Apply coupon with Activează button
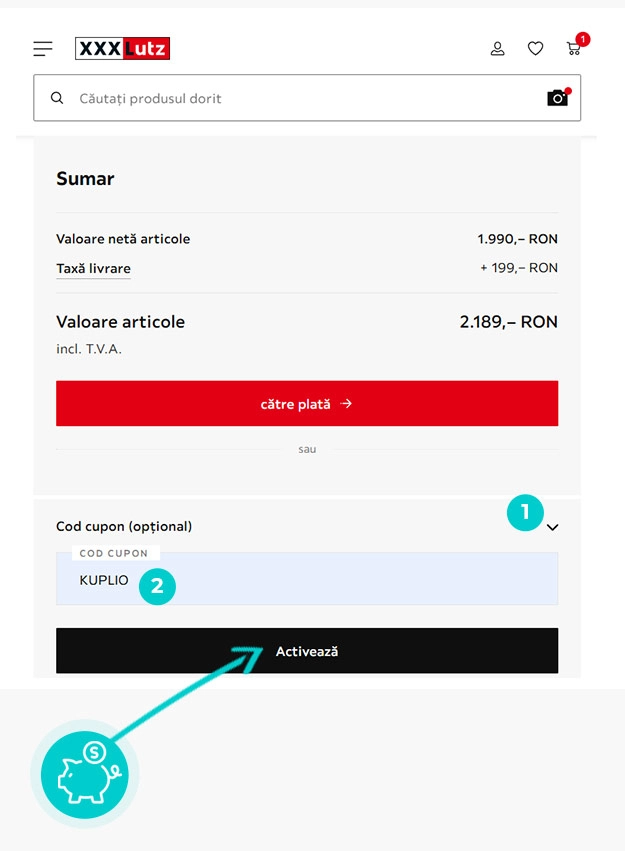 click(307, 651)
